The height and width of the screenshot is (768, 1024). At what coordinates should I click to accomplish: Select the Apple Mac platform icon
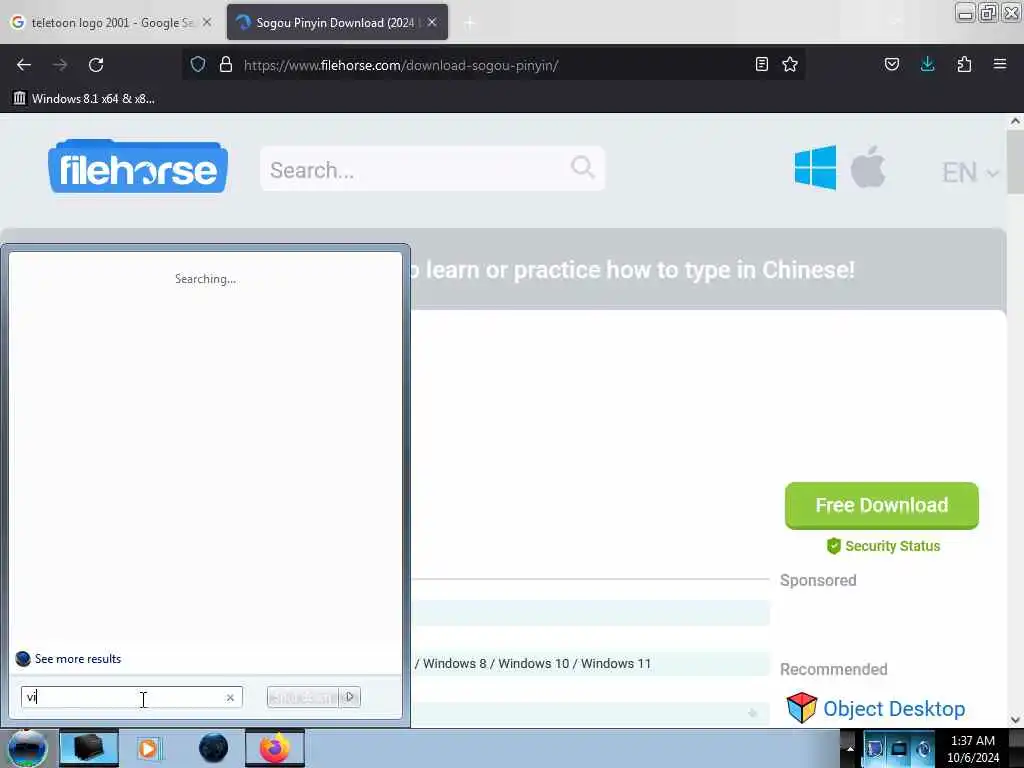point(868,167)
